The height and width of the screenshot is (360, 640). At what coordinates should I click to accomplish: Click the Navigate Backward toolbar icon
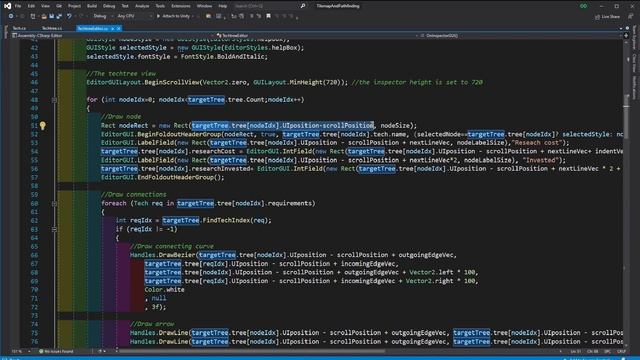click(x=11, y=16)
